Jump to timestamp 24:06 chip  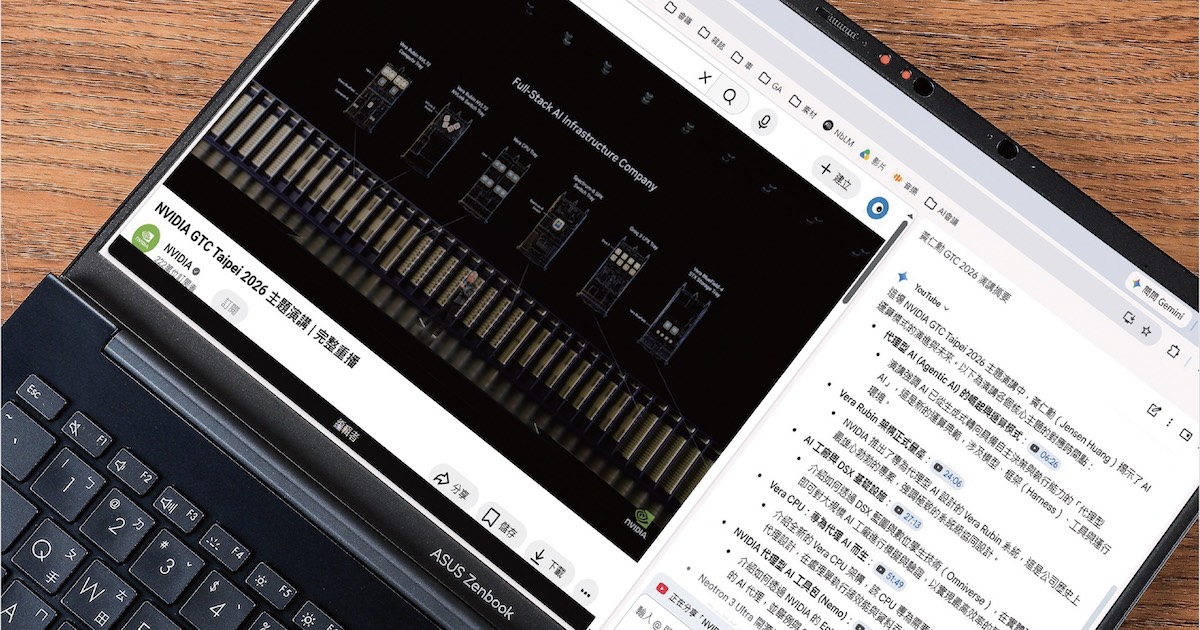pyautogui.click(x=948, y=474)
